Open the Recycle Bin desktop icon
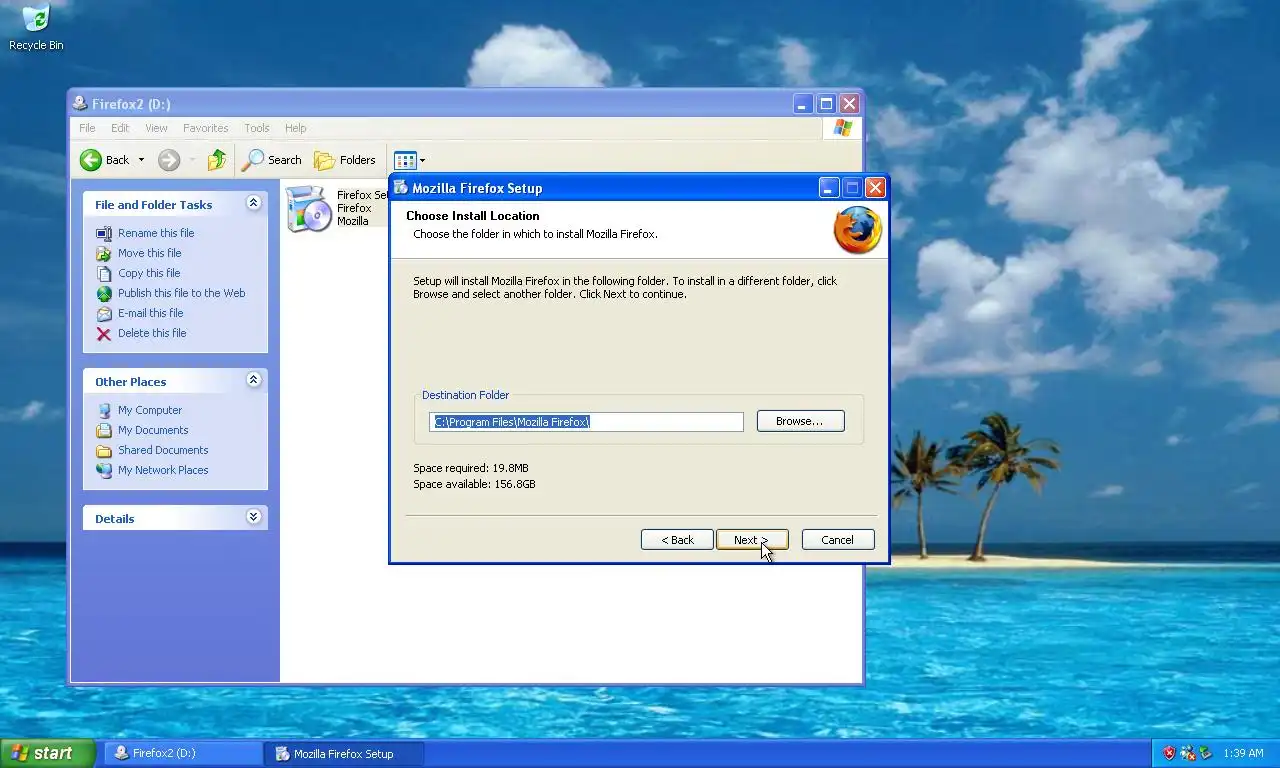1280x768 pixels. pyautogui.click(x=36, y=28)
